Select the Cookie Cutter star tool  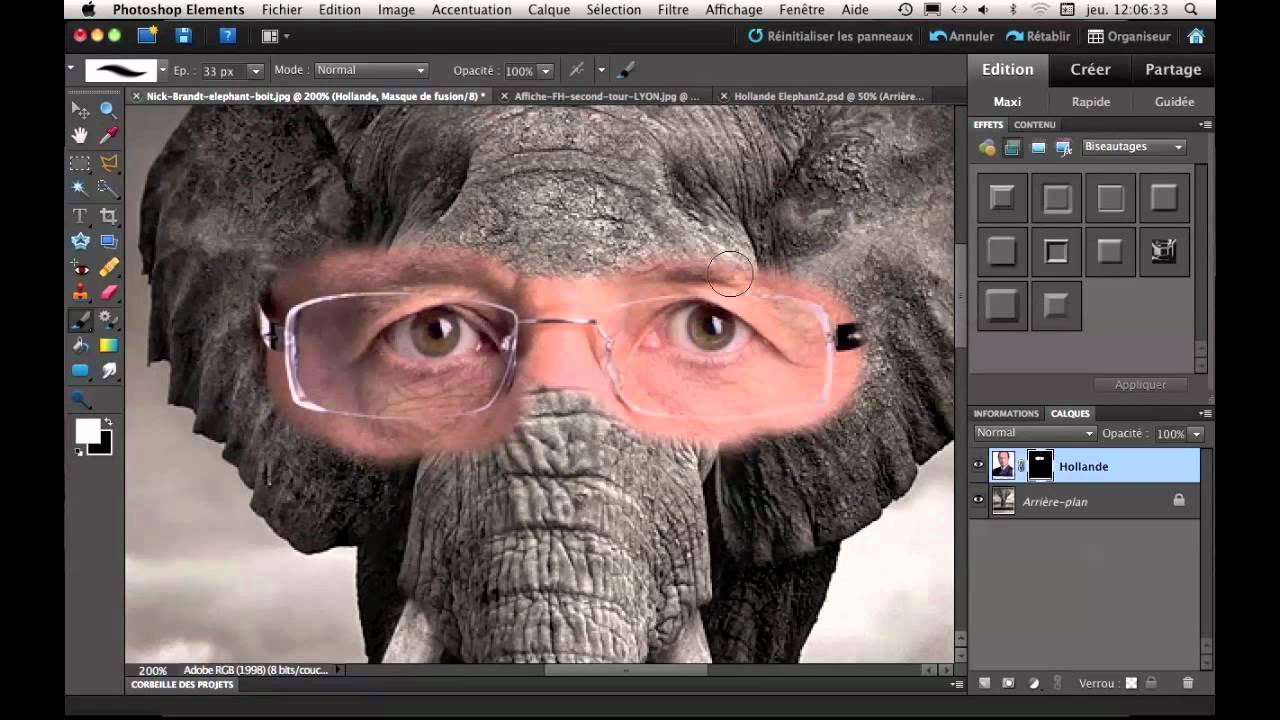(80, 241)
